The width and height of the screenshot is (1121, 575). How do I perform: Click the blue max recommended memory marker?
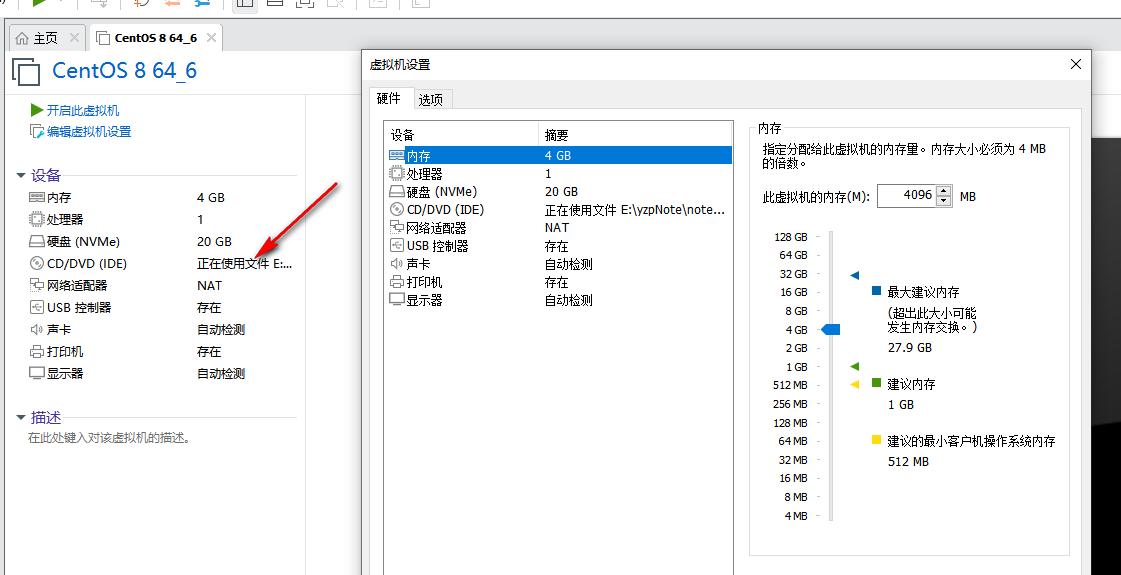point(855,275)
